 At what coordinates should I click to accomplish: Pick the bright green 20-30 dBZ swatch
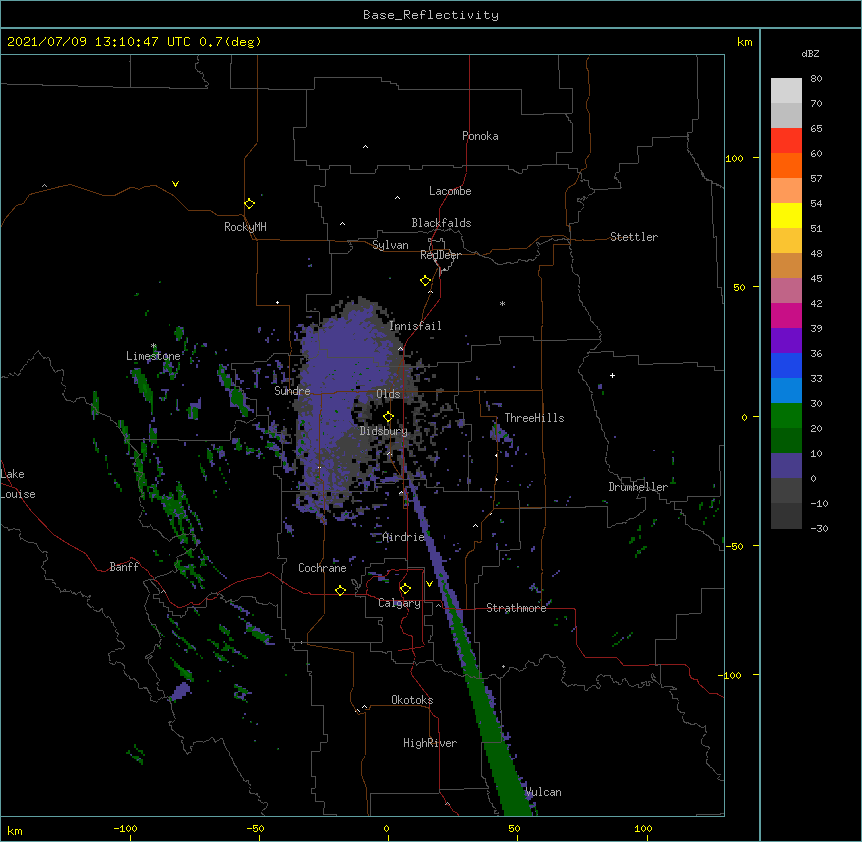point(786,416)
